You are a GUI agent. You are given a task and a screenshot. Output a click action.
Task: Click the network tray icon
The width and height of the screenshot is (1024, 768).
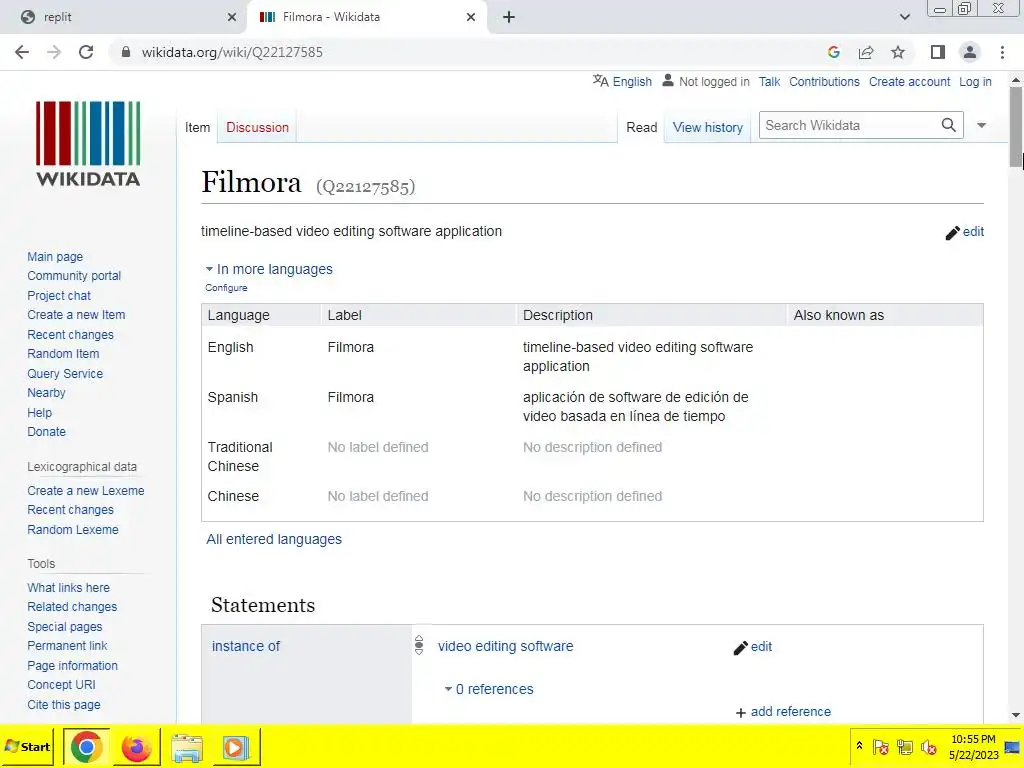pyautogui.click(x=904, y=746)
